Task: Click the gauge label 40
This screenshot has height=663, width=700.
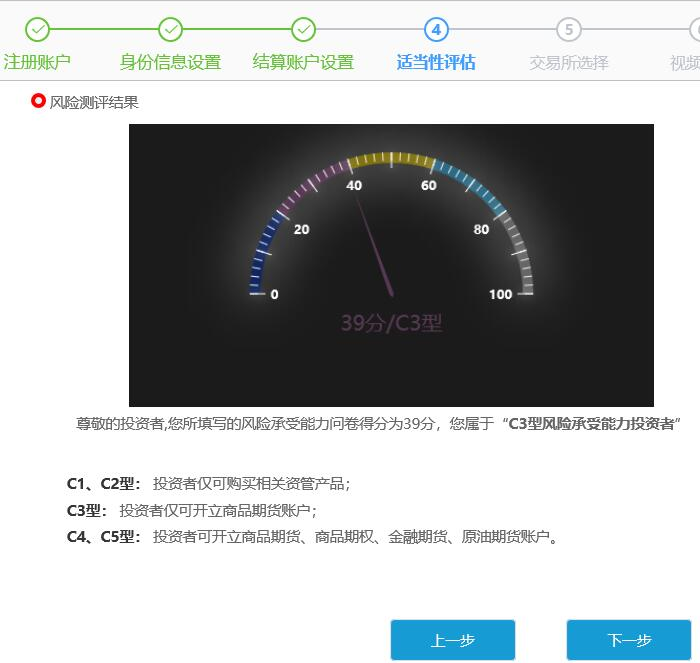Action: pyautogui.click(x=354, y=185)
